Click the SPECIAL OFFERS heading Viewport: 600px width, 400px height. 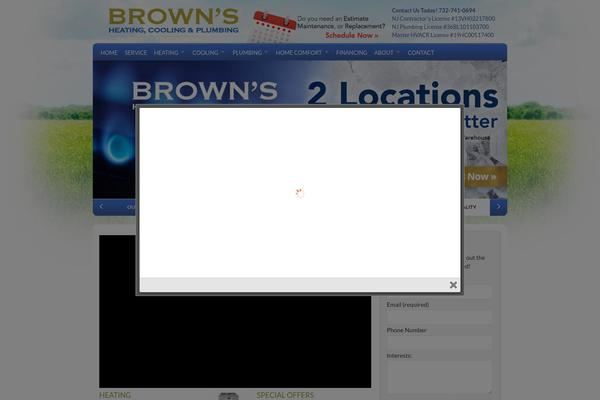click(285, 395)
